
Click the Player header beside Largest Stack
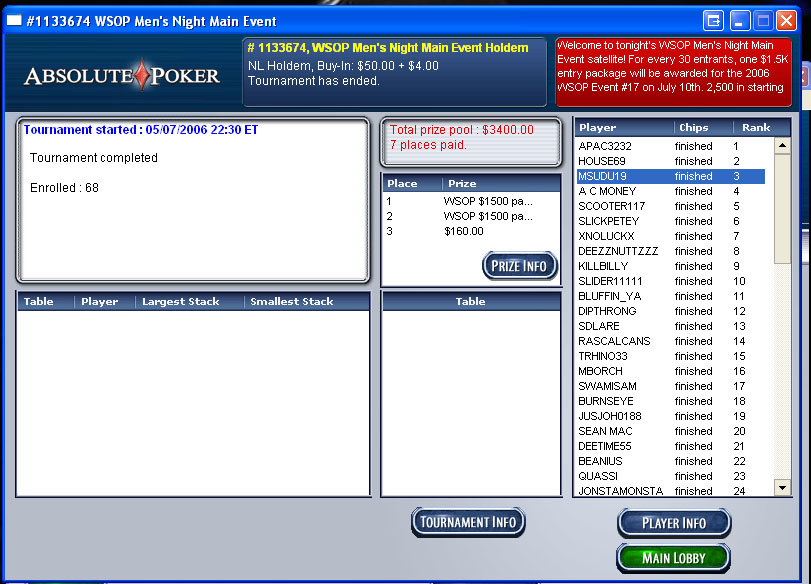tap(105, 302)
